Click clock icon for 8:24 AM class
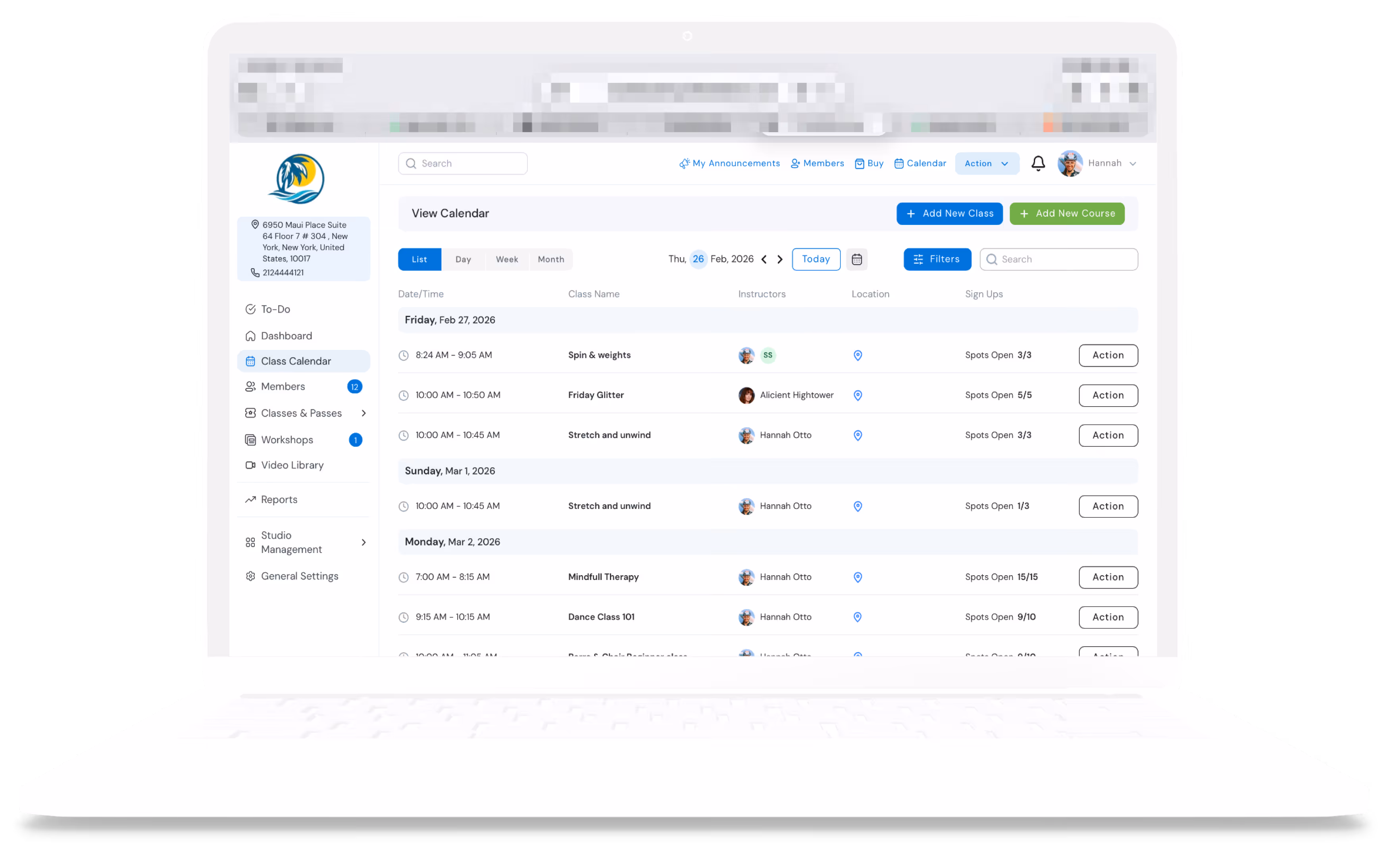Screen dimensions: 1389x868 click(x=404, y=355)
